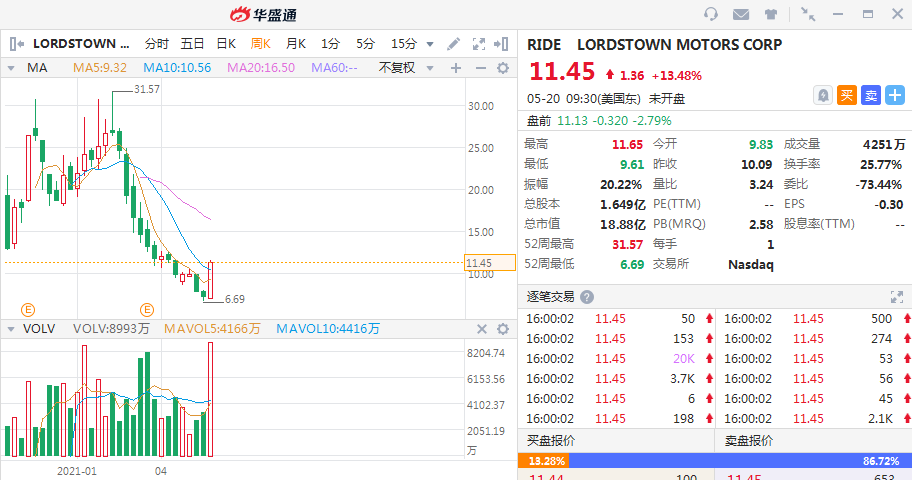Open MA indicator settings gear

503,68
